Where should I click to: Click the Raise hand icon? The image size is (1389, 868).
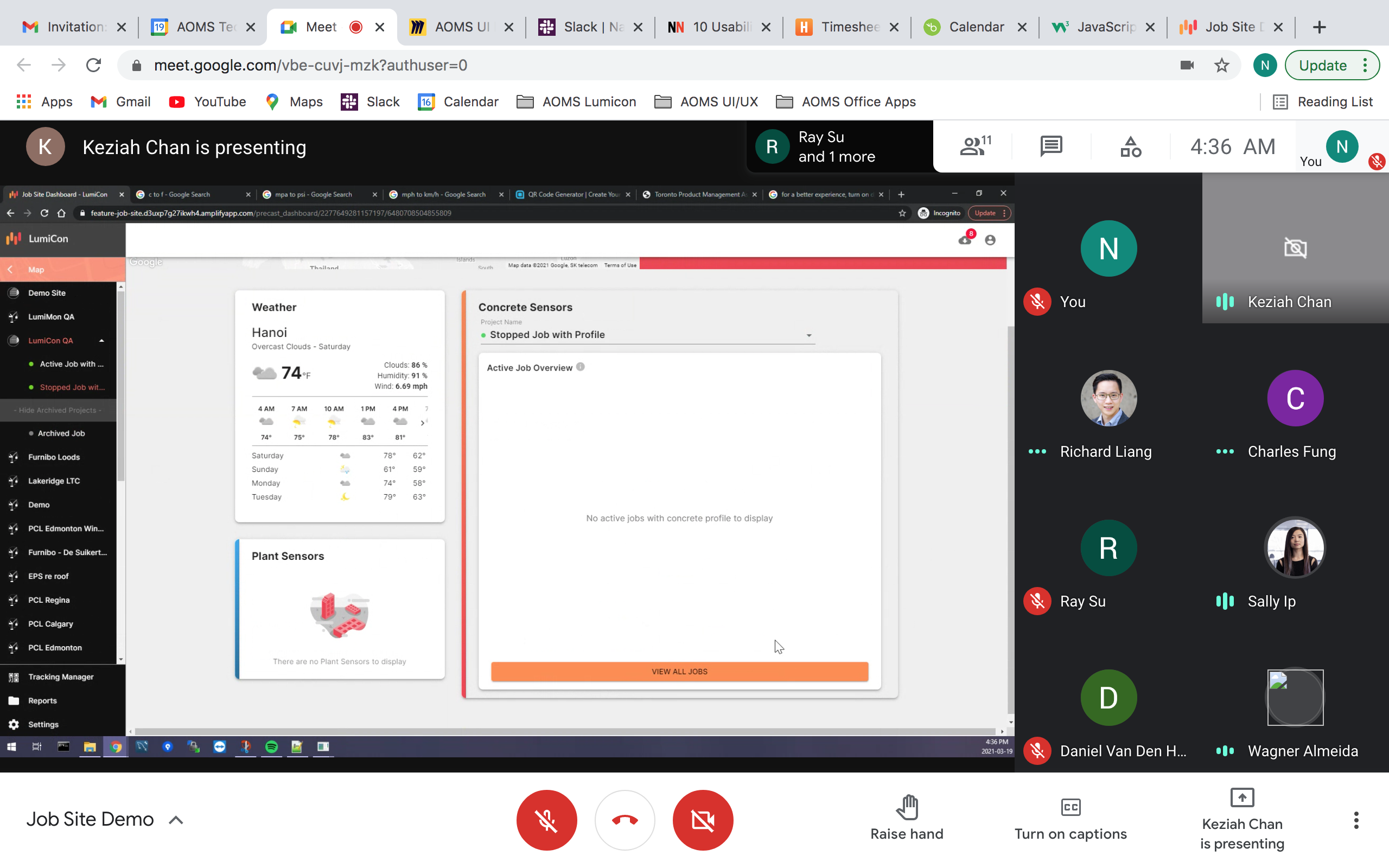(907, 808)
